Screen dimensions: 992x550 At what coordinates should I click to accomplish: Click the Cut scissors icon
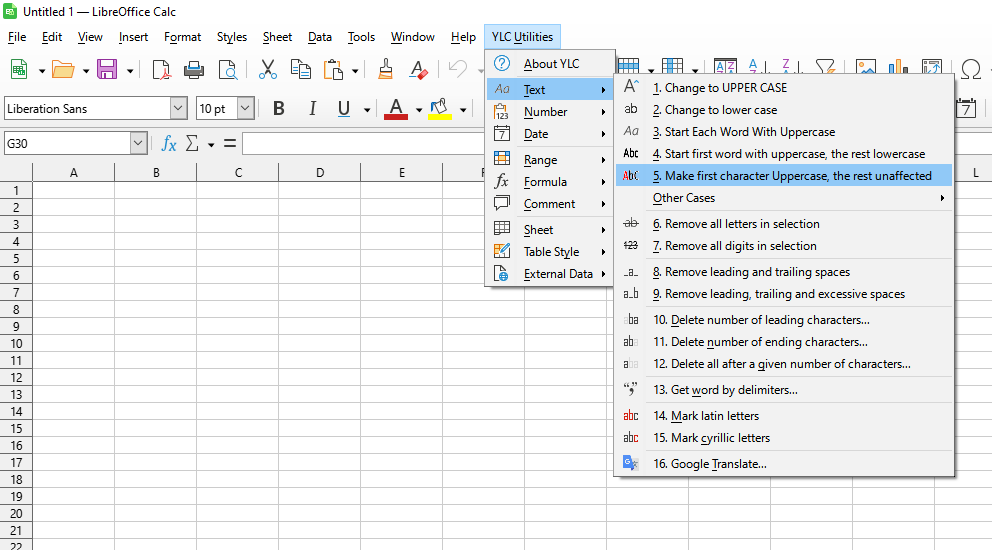pyautogui.click(x=267, y=69)
